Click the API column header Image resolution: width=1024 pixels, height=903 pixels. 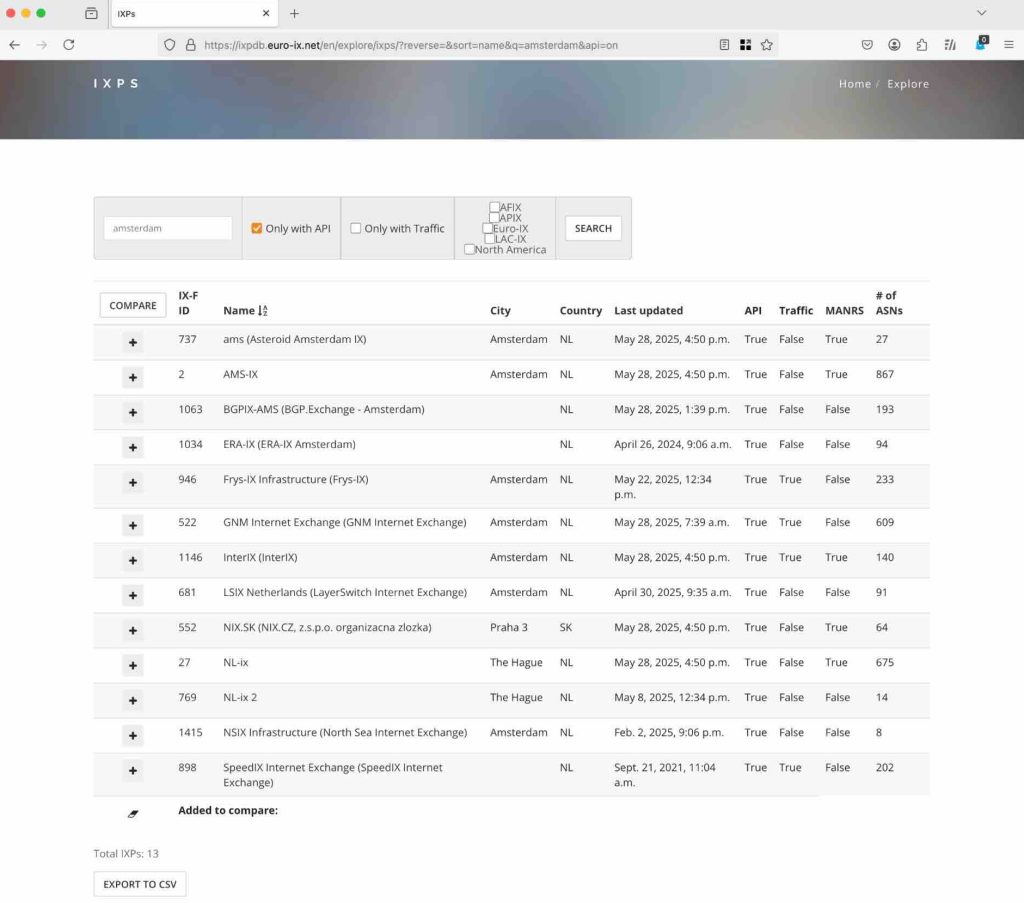pos(753,311)
